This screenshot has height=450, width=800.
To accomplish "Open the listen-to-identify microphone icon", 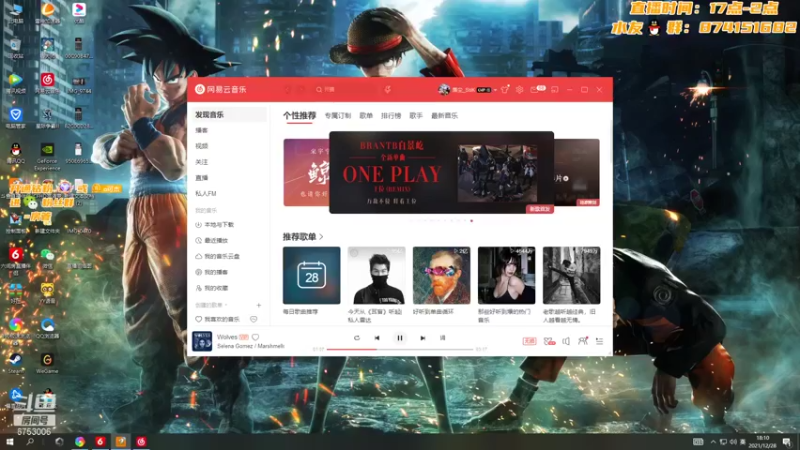I will point(388,90).
